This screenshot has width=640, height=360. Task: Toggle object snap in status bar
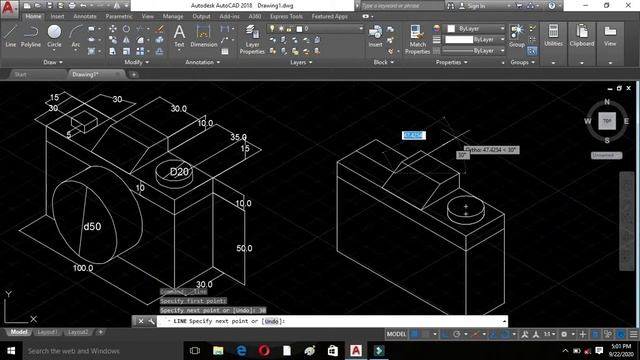point(505,334)
